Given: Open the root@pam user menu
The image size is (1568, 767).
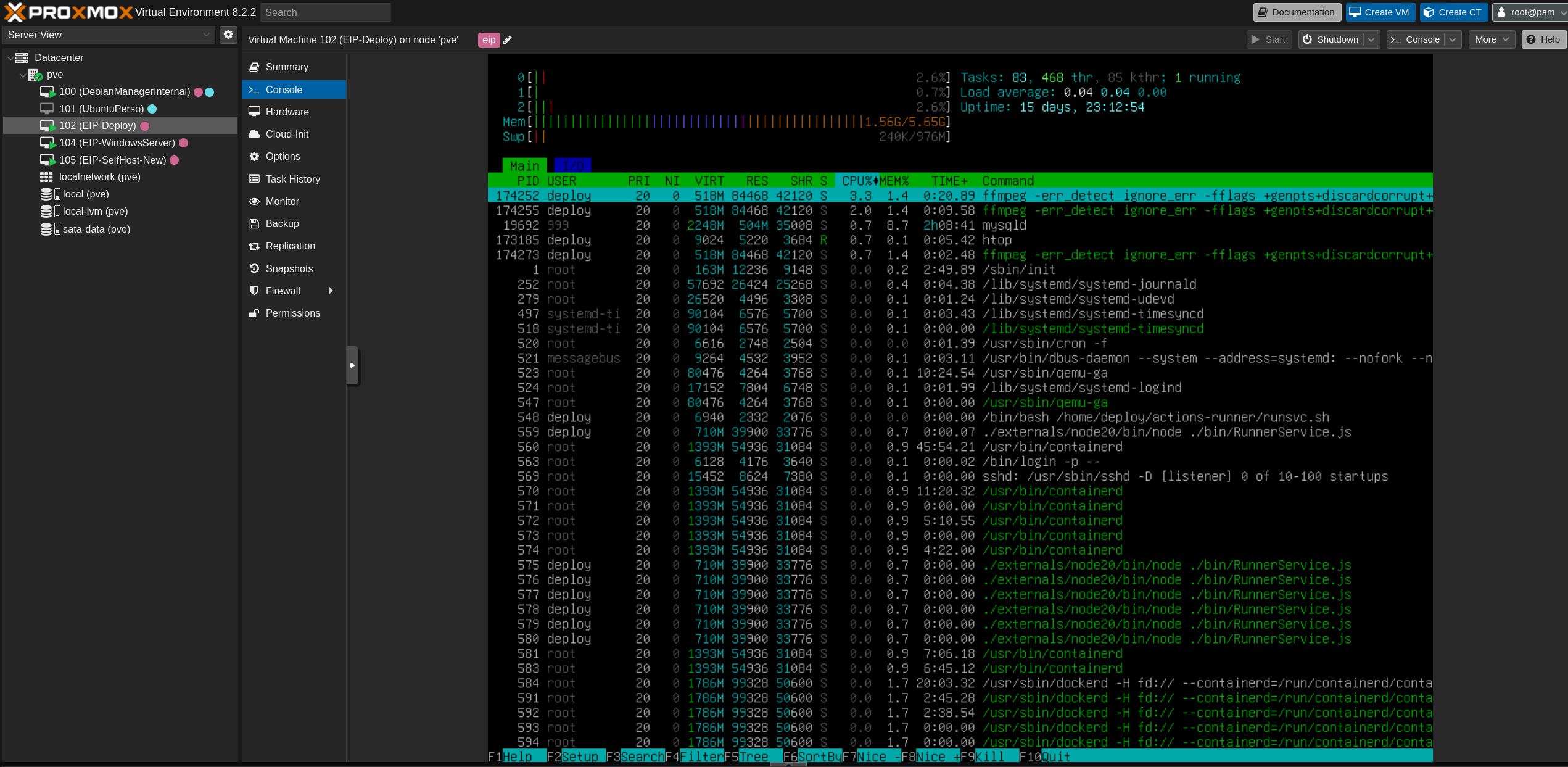Looking at the screenshot, I should pyautogui.click(x=1530, y=12).
